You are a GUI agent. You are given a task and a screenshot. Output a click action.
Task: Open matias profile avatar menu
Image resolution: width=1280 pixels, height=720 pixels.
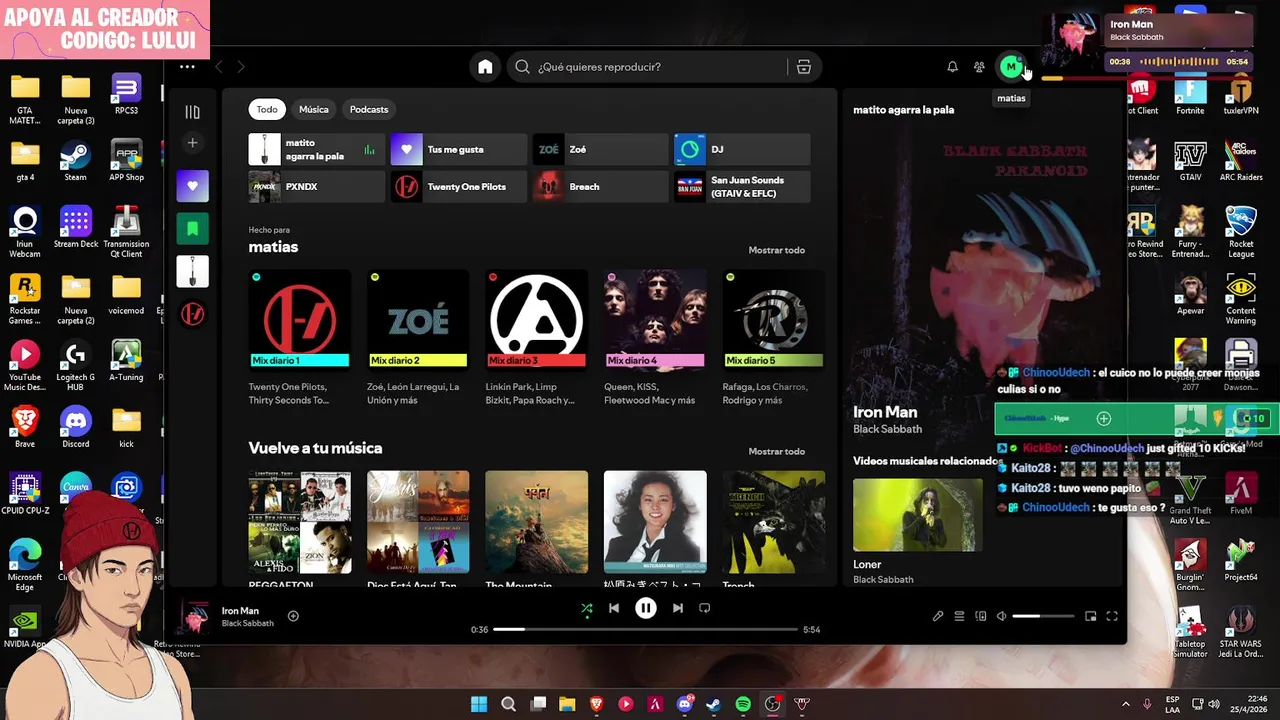tap(1011, 67)
